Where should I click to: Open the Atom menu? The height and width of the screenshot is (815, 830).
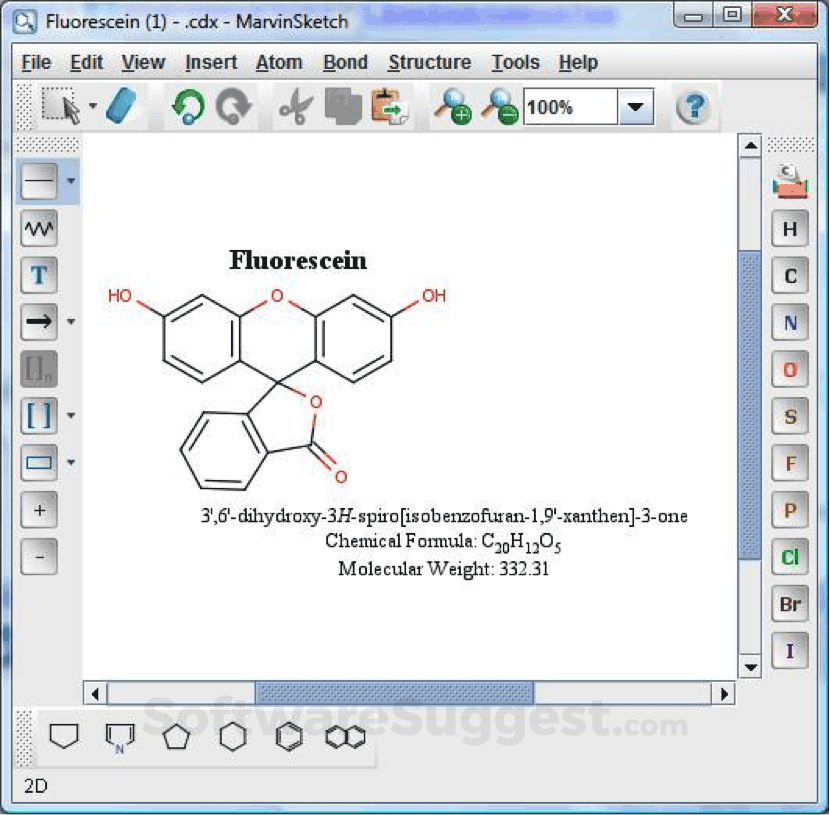pyautogui.click(x=279, y=62)
